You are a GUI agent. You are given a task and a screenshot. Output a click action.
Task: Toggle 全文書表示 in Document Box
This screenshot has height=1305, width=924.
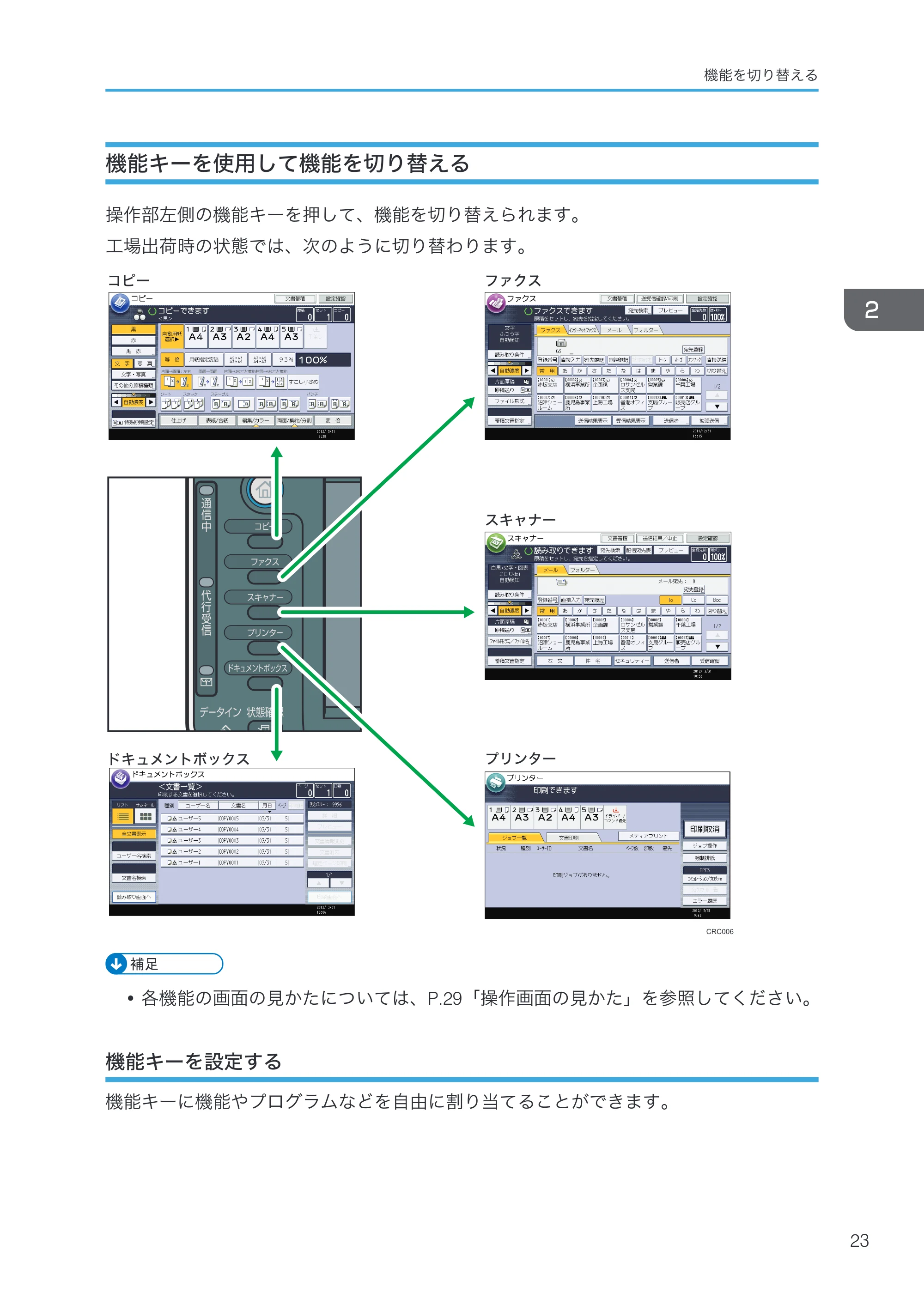[134, 833]
